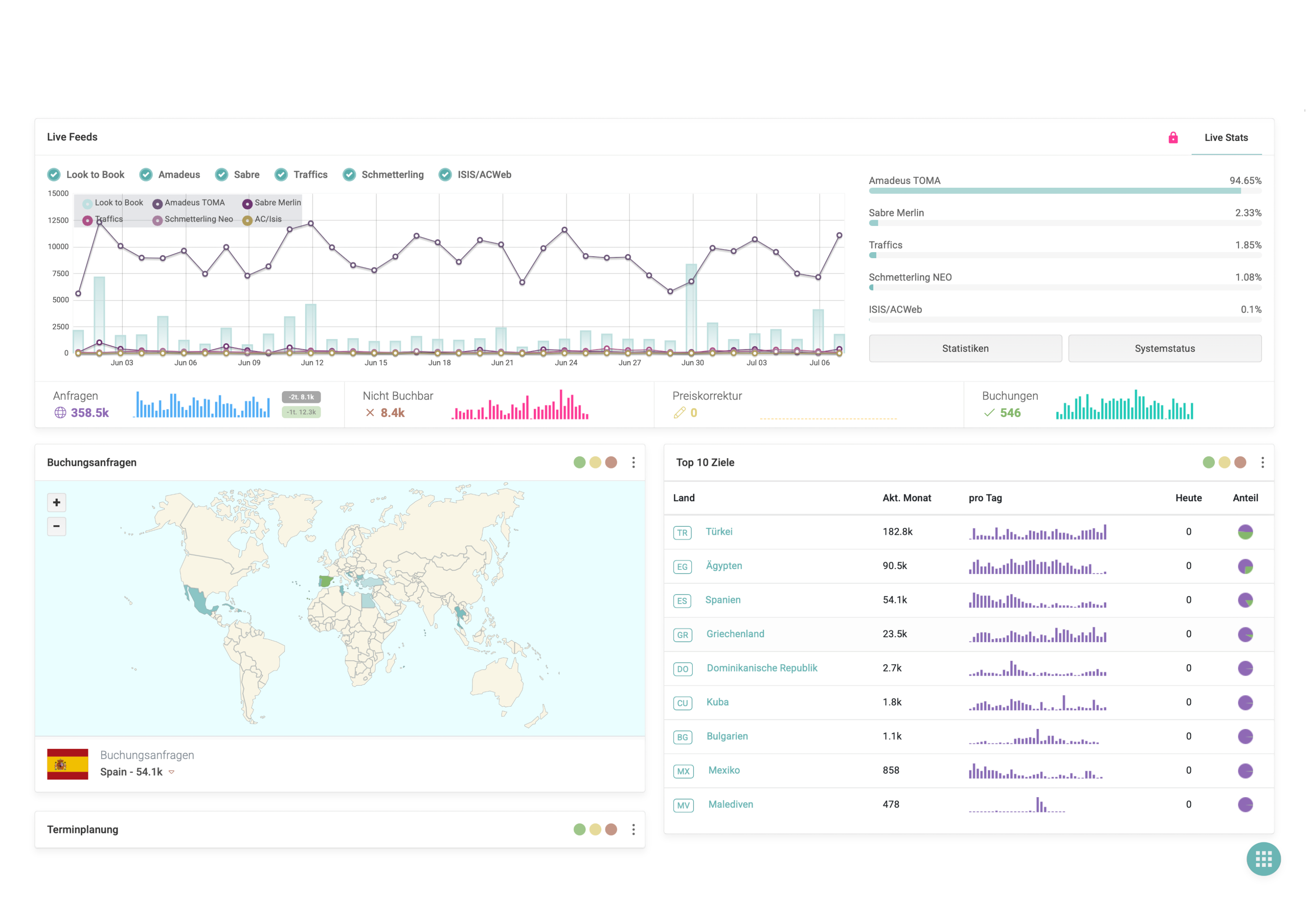Click the Anfragen globe icon
The width and height of the screenshot is (1316, 924).
[x=60, y=413]
